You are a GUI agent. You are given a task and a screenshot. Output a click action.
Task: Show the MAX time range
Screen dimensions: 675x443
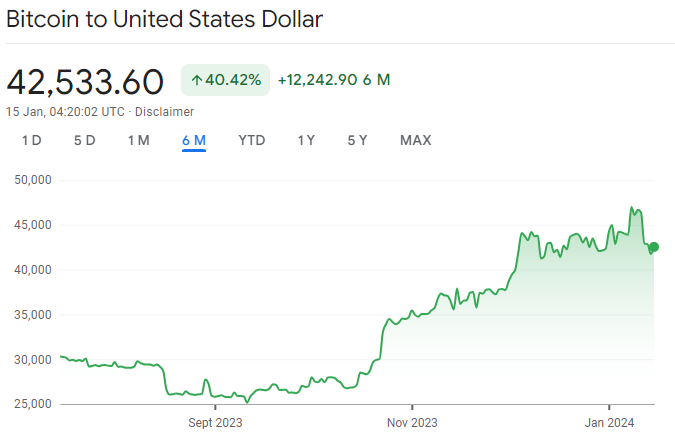416,140
